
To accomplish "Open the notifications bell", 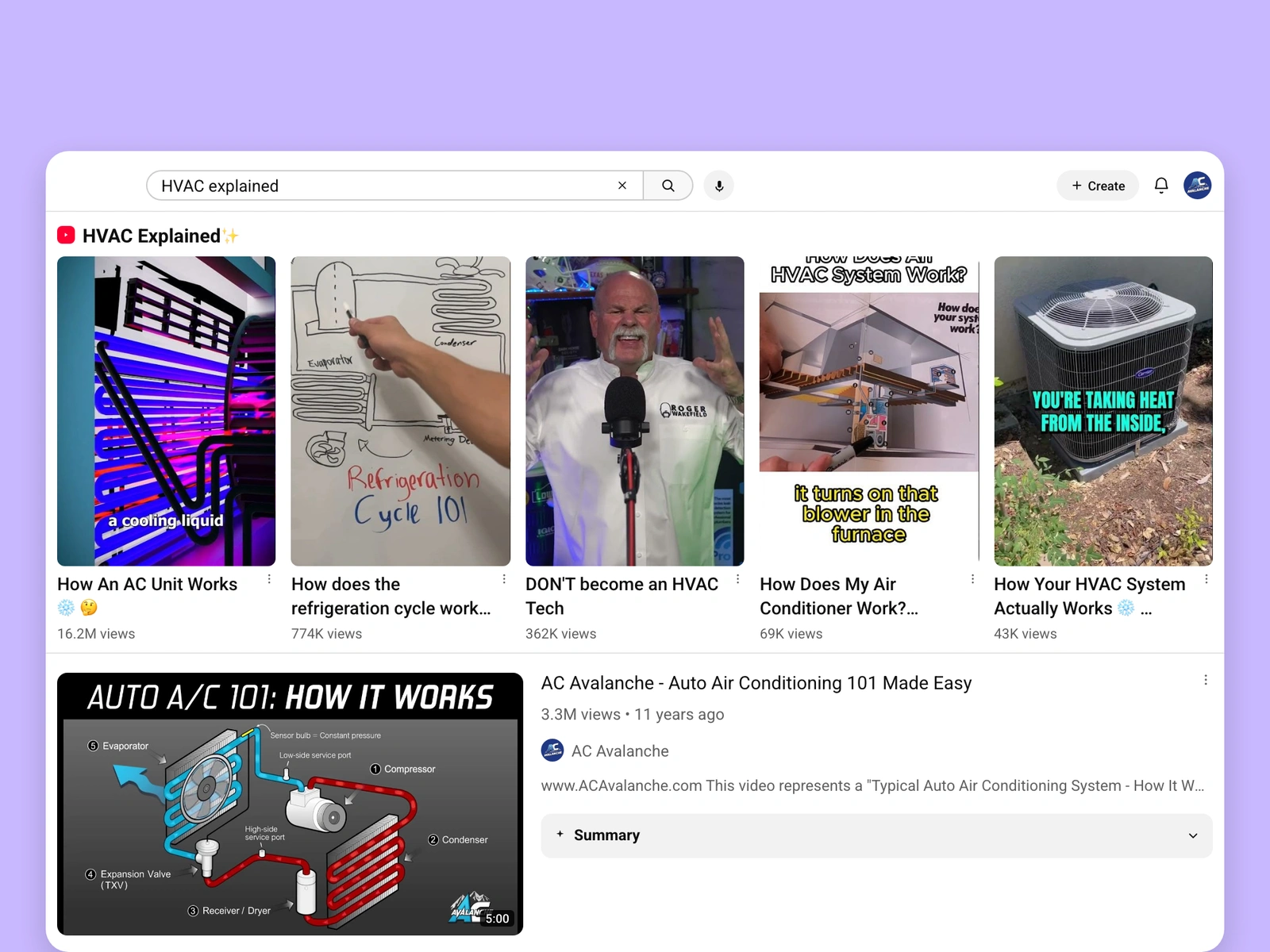I will coord(1161,186).
